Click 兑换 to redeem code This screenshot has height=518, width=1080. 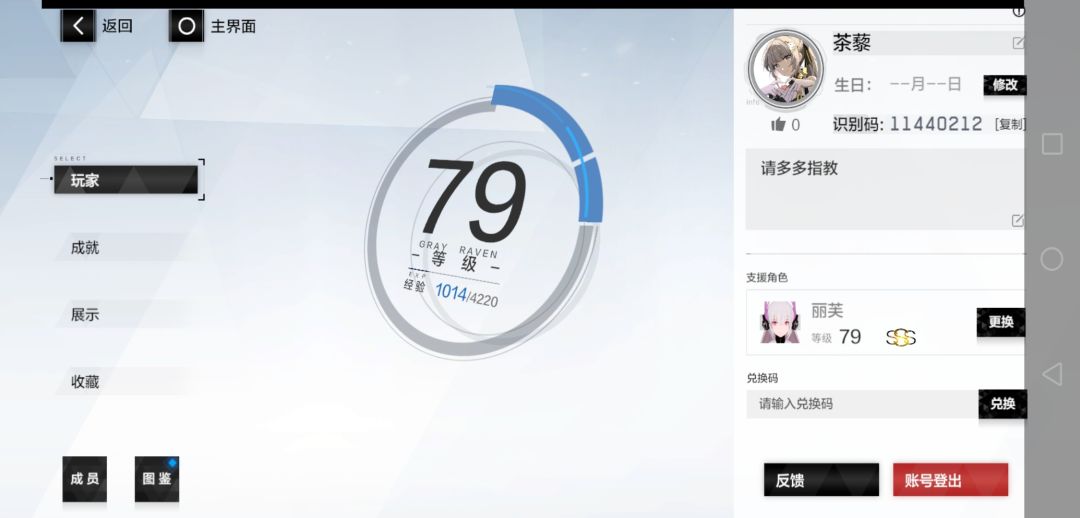[1002, 404]
